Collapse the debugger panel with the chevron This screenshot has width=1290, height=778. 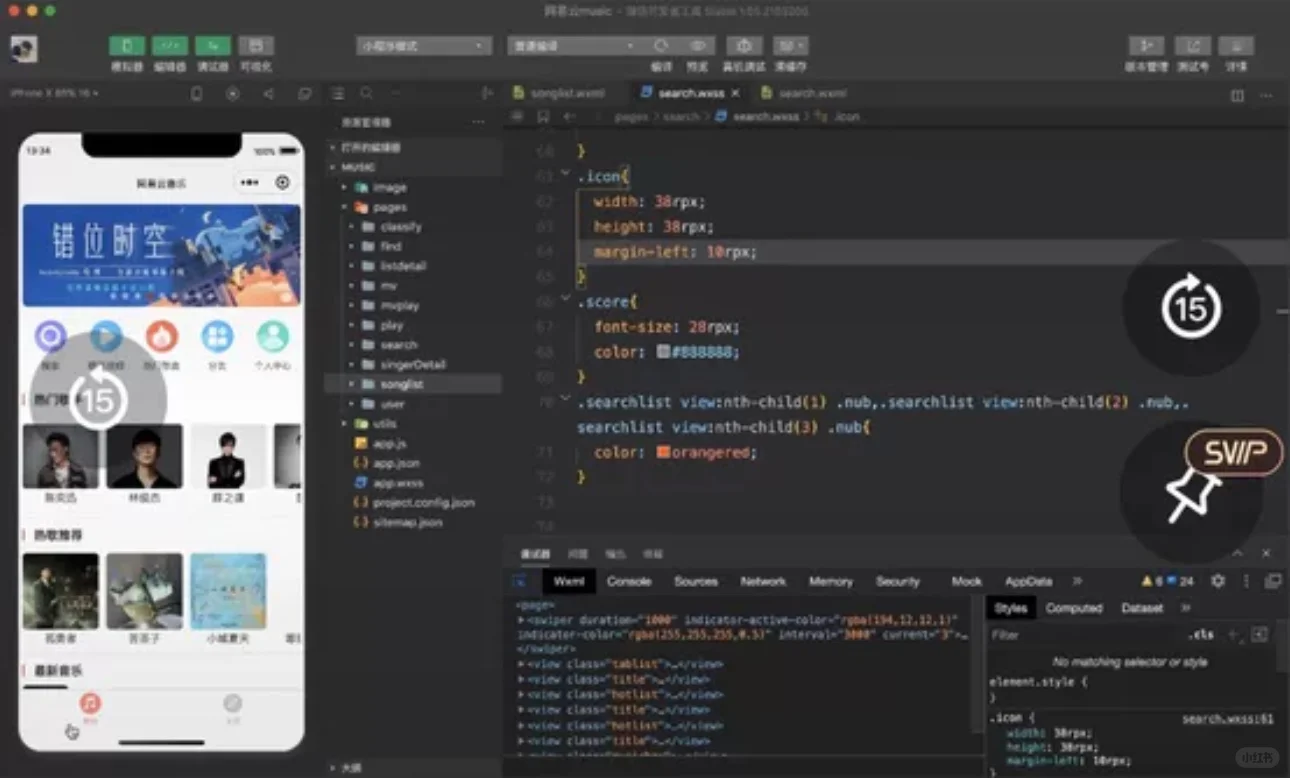click(x=1238, y=553)
